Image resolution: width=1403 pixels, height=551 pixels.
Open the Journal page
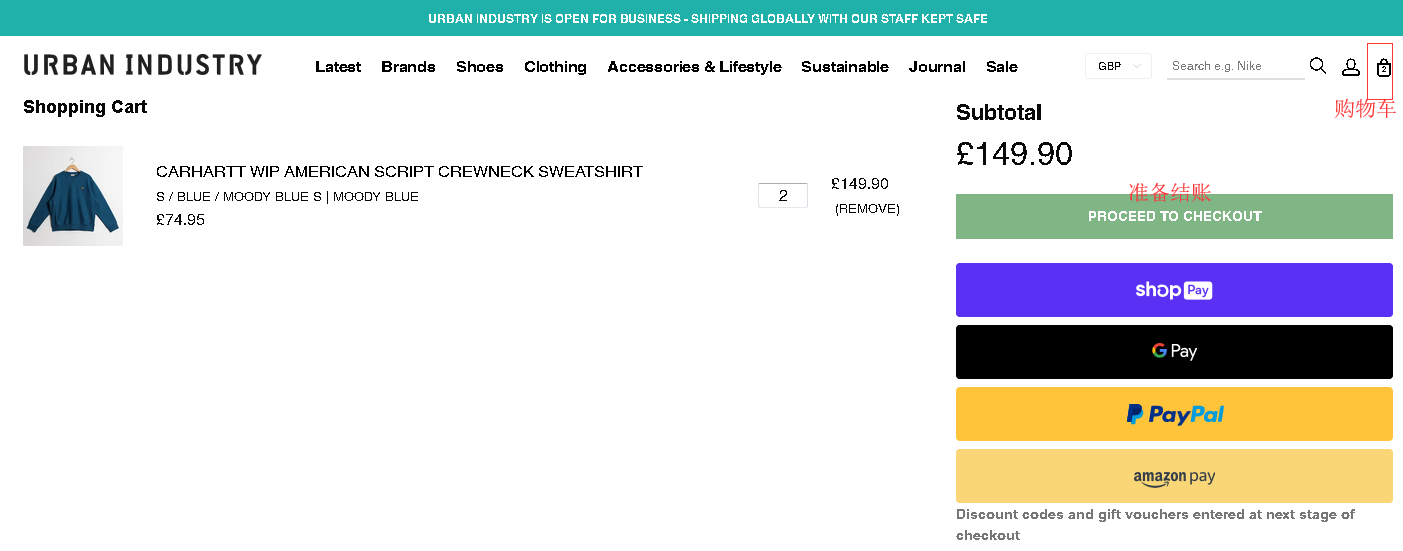point(937,67)
